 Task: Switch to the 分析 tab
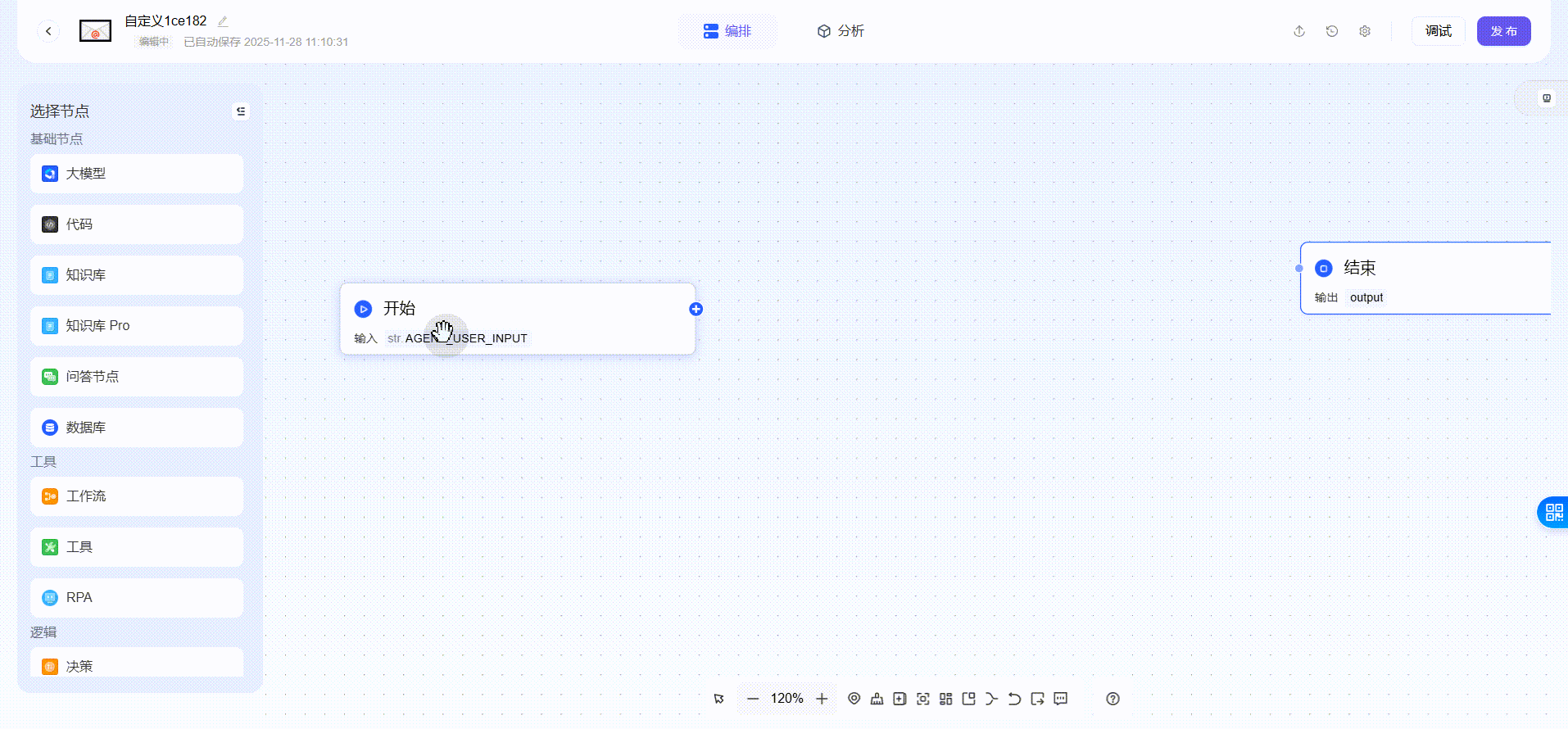click(x=841, y=31)
